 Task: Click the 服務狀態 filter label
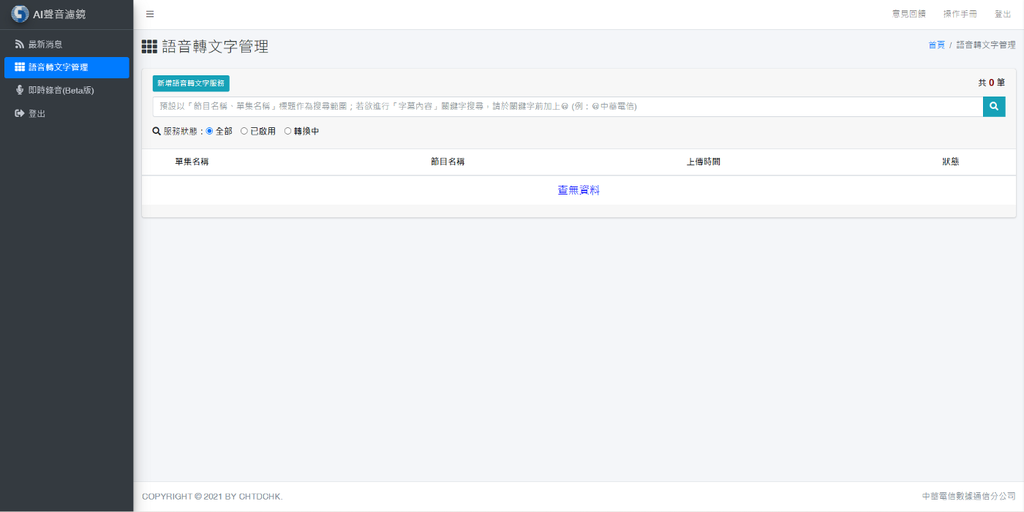pos(180,131)
